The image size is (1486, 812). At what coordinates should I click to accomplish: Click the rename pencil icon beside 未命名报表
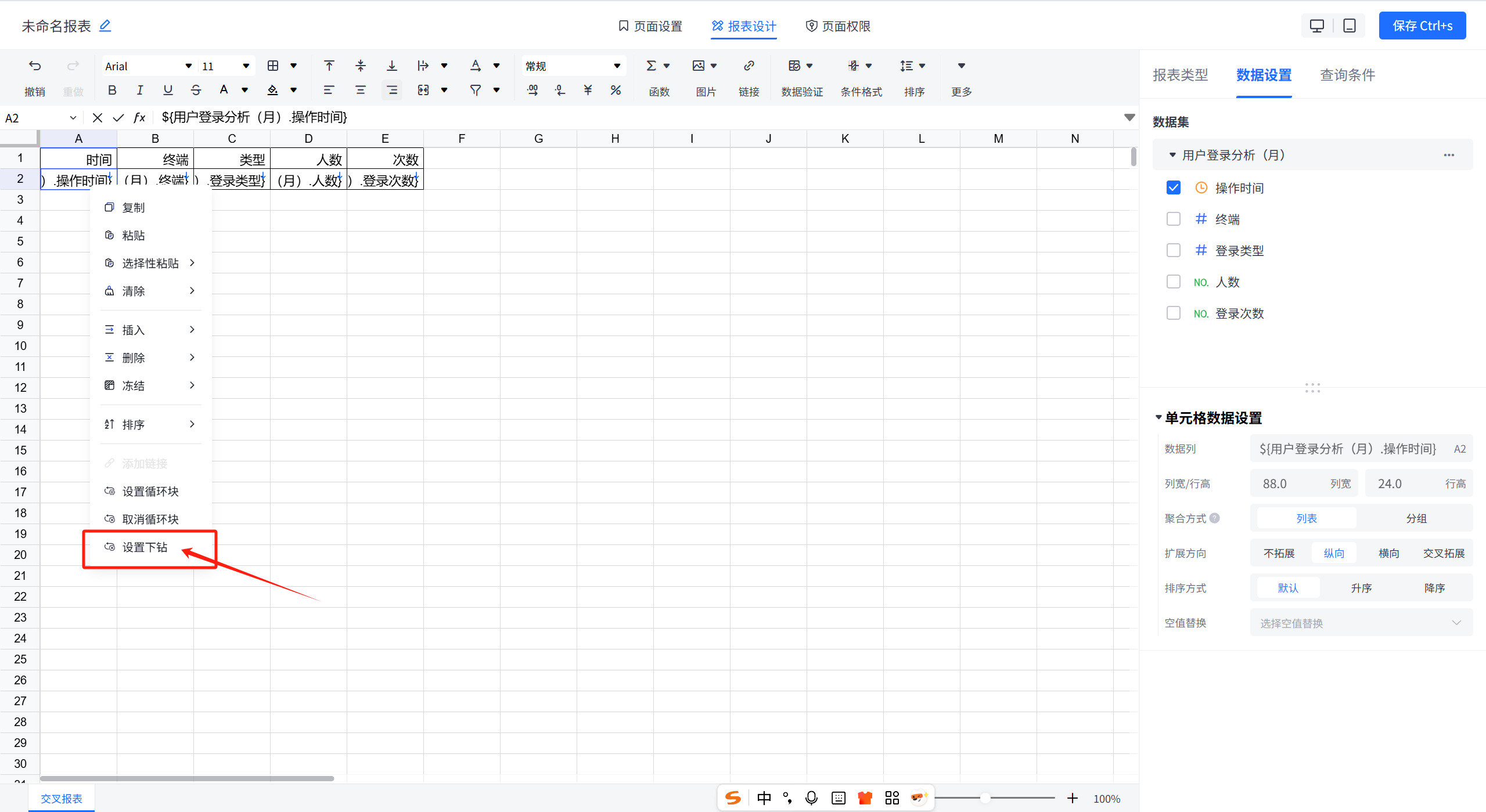[105, 26]
